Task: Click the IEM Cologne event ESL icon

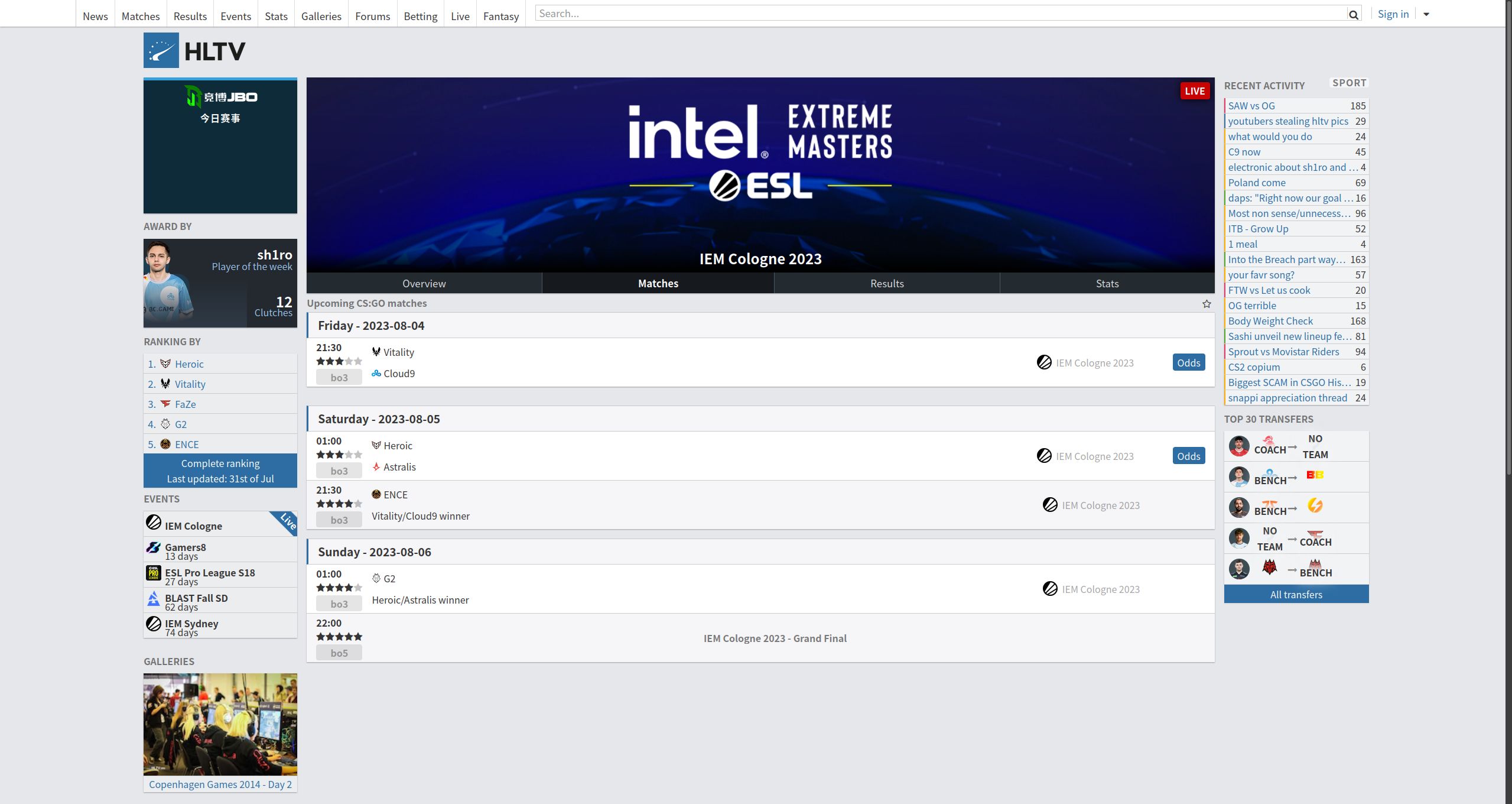Action: click(x=154, y=522)
